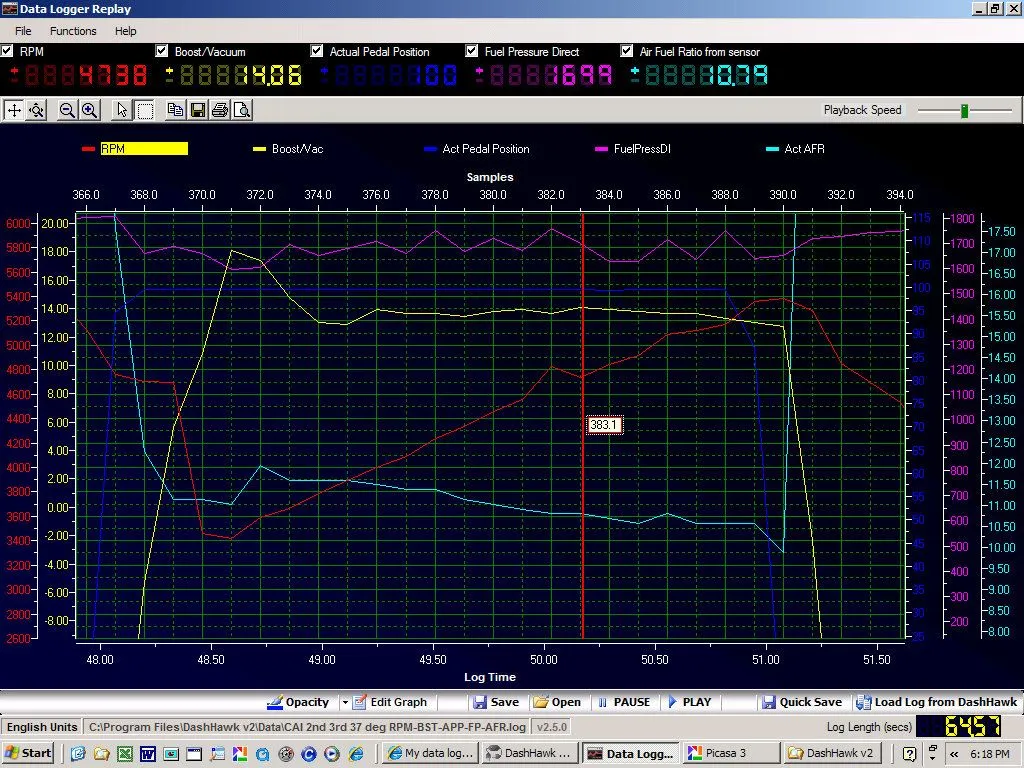Copy graph using the copy icon
The height and width of the screenshot is (768, 1024).
[x=176, y=110]
